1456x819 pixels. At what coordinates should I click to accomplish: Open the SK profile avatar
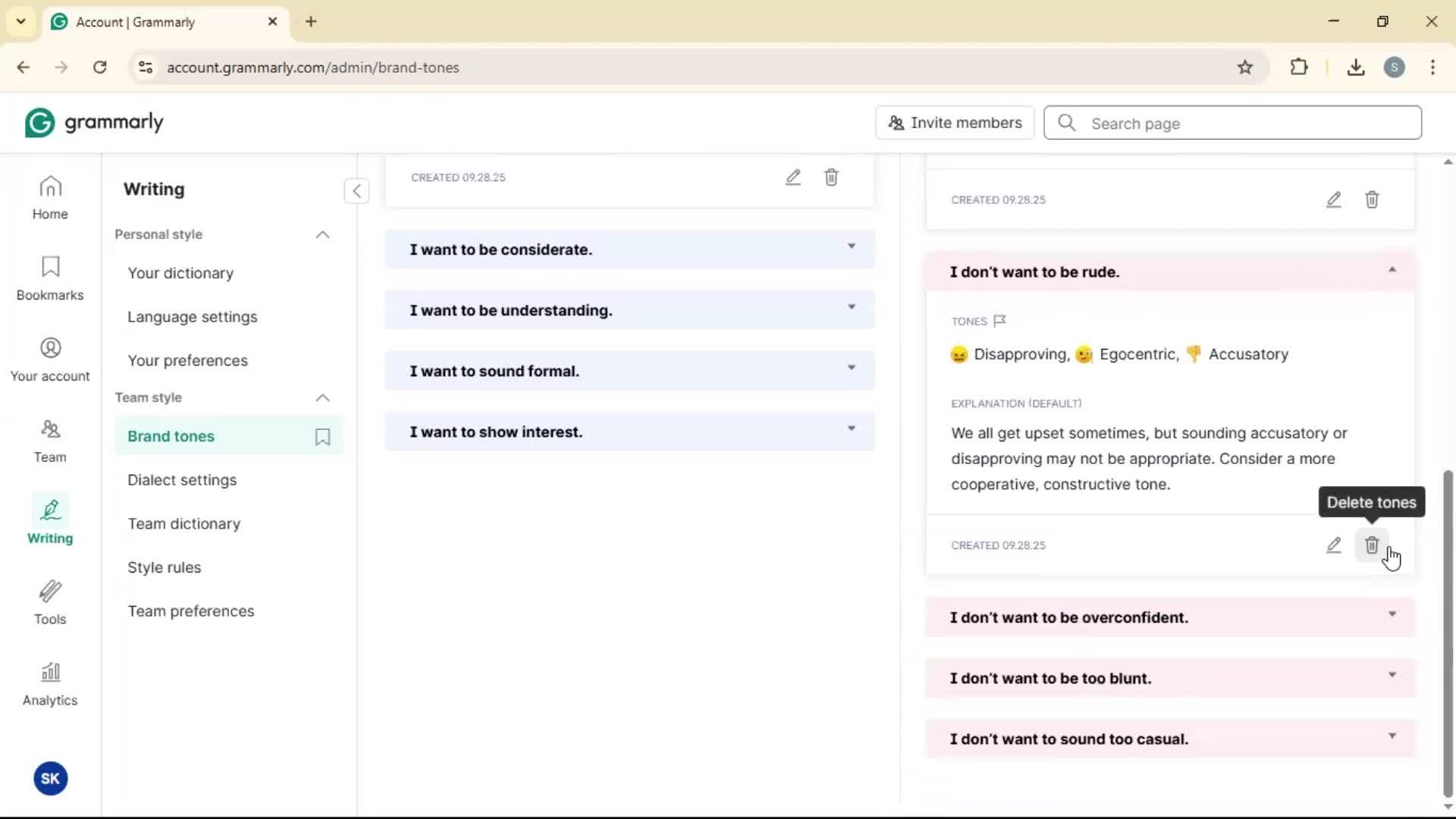[x=50, y=778]
